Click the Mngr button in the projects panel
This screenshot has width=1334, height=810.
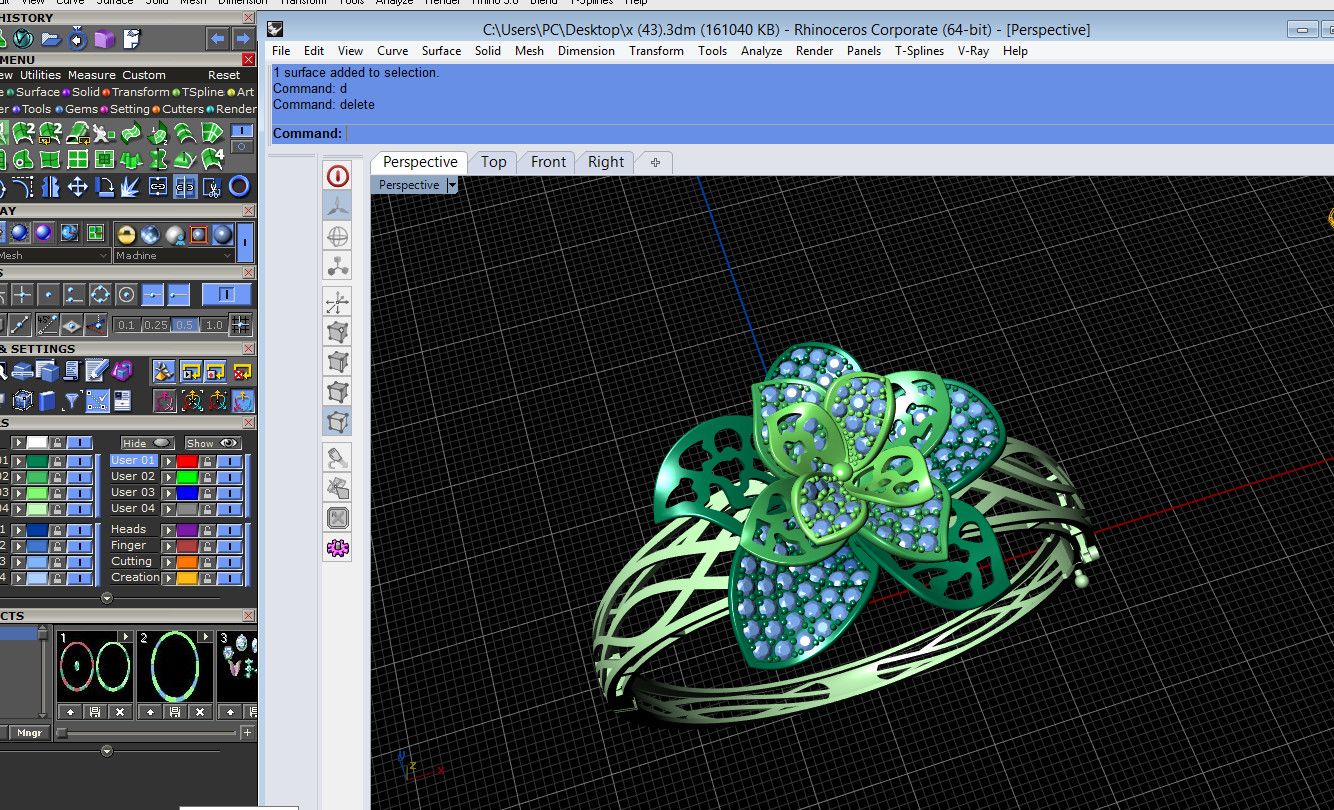point(27,732)
